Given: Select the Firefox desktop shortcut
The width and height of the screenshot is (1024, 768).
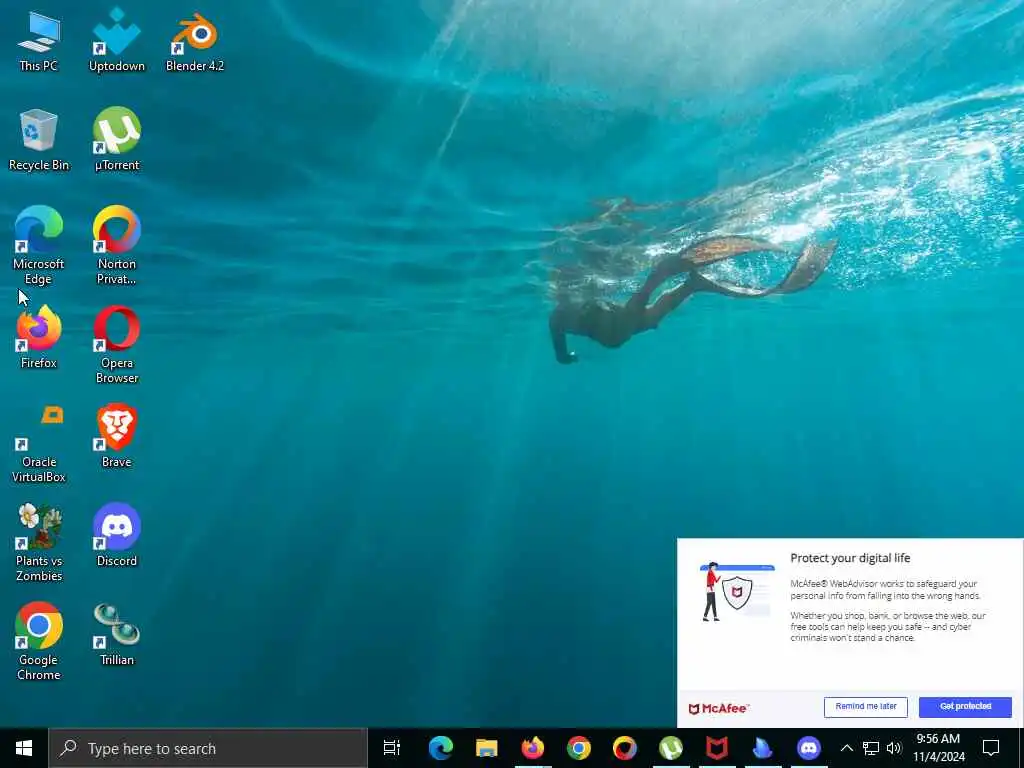Looking at the screenshot, I should (39, 338).
